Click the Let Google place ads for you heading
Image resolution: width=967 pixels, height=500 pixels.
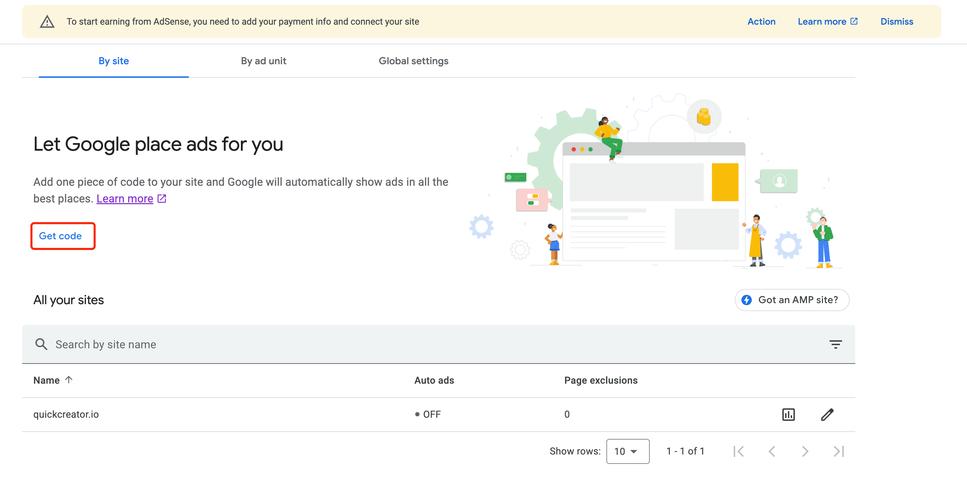point(158,144)
